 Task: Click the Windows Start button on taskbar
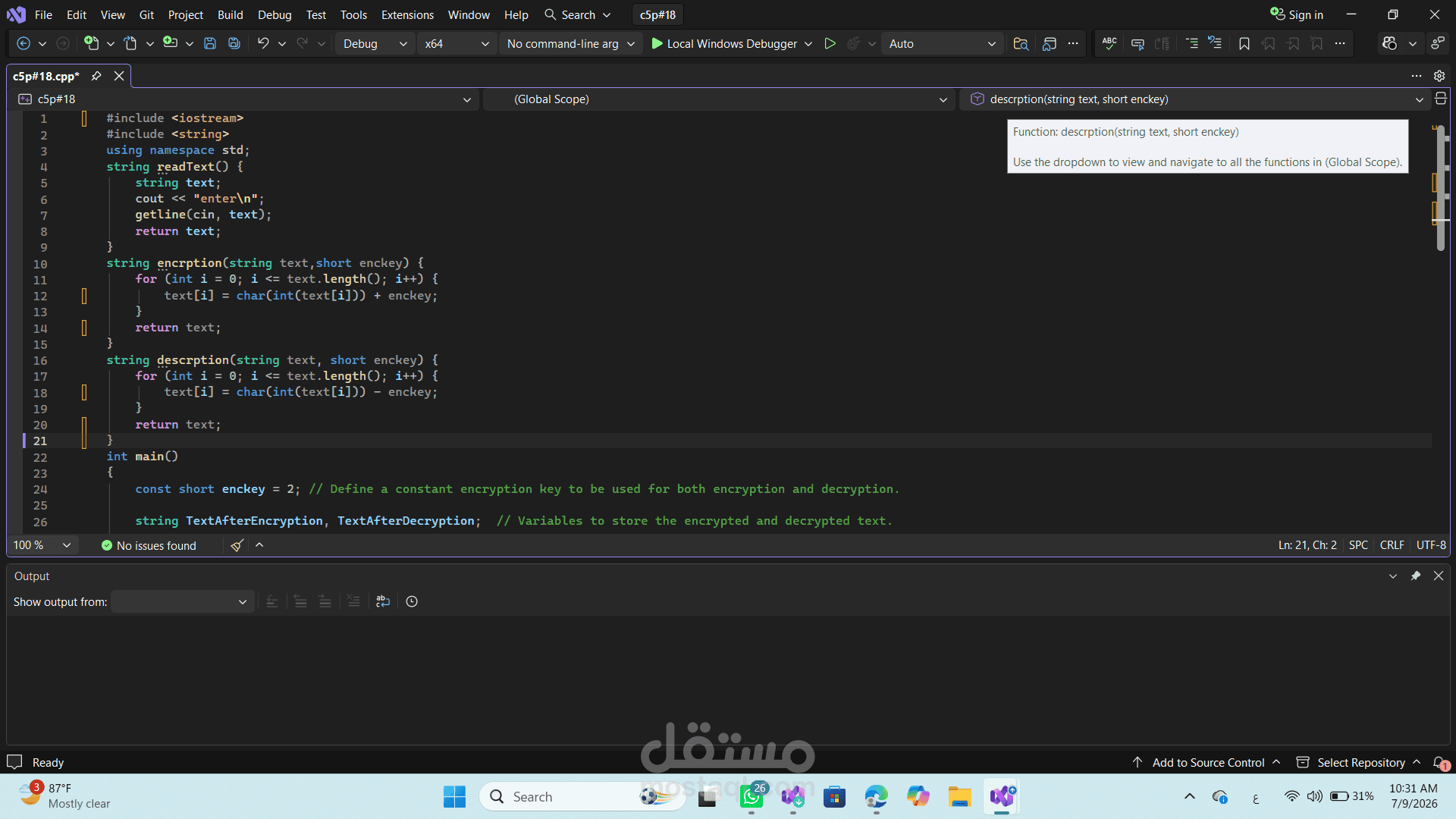click(x=454, y=797)
